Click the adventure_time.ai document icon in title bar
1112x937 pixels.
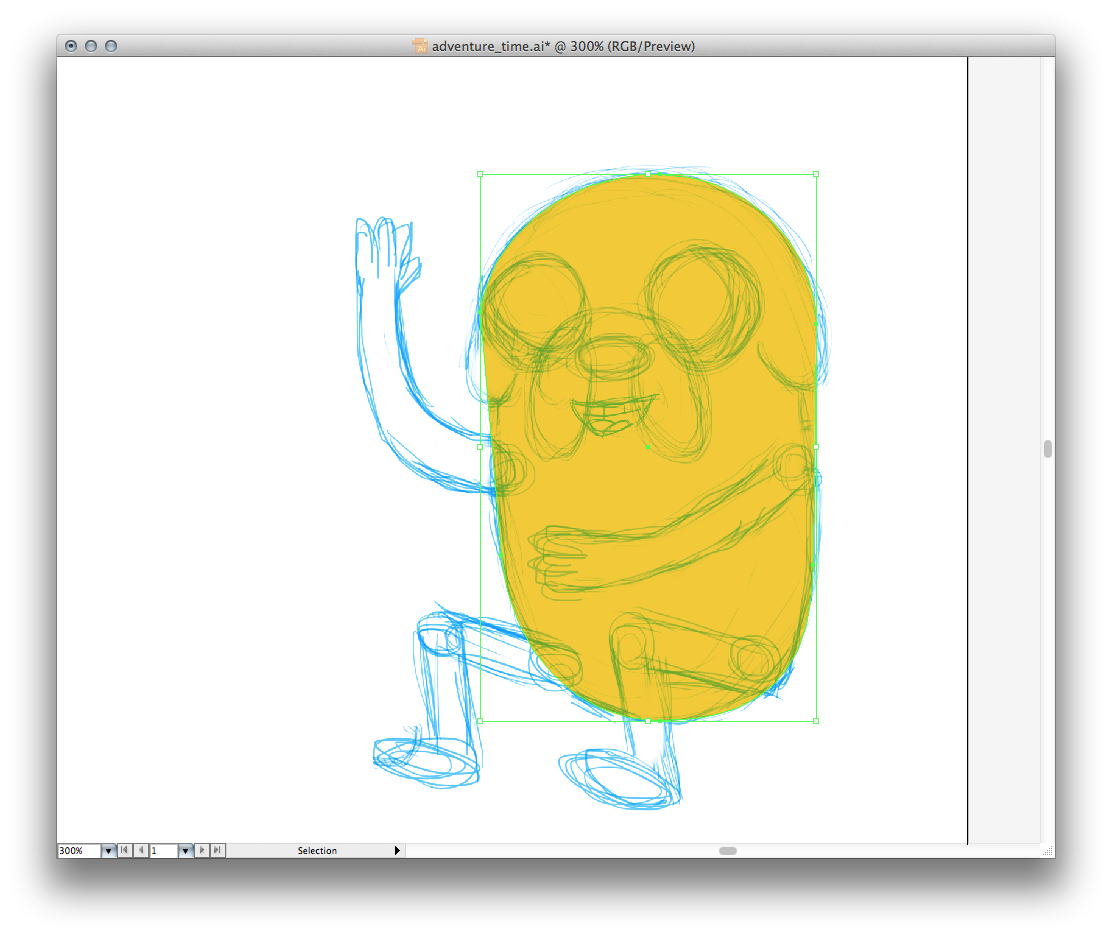coord(421,46)
